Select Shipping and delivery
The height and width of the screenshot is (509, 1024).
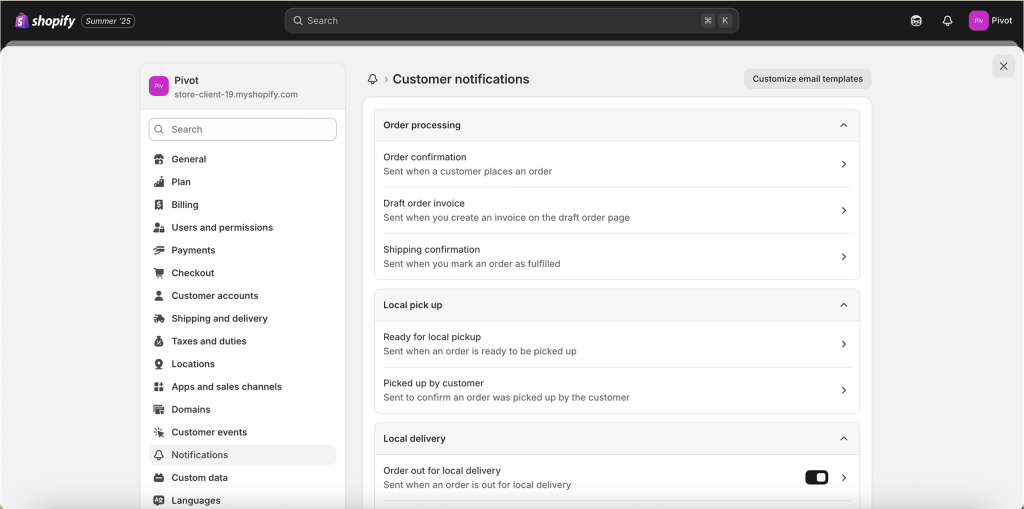point(242,319)
